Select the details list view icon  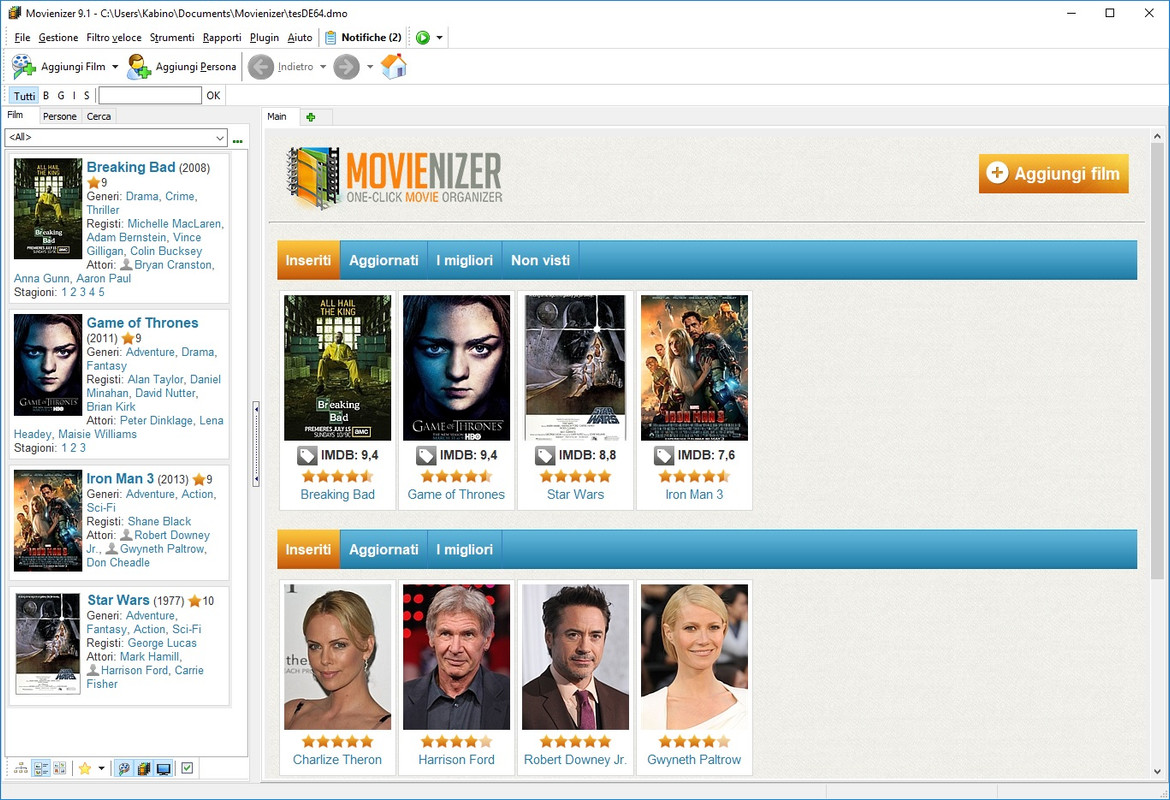coord(41,768)
